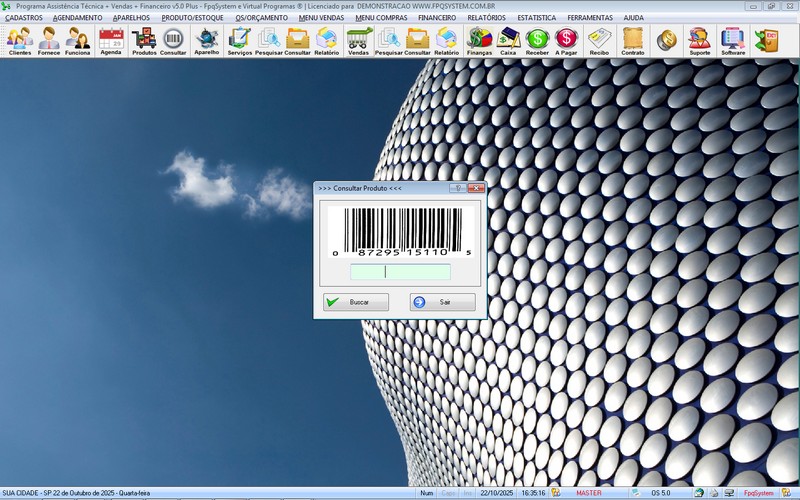Open the Vendas shopping cart icon
The height and width of the screenshot is (500, 800).
click(358, 41)
